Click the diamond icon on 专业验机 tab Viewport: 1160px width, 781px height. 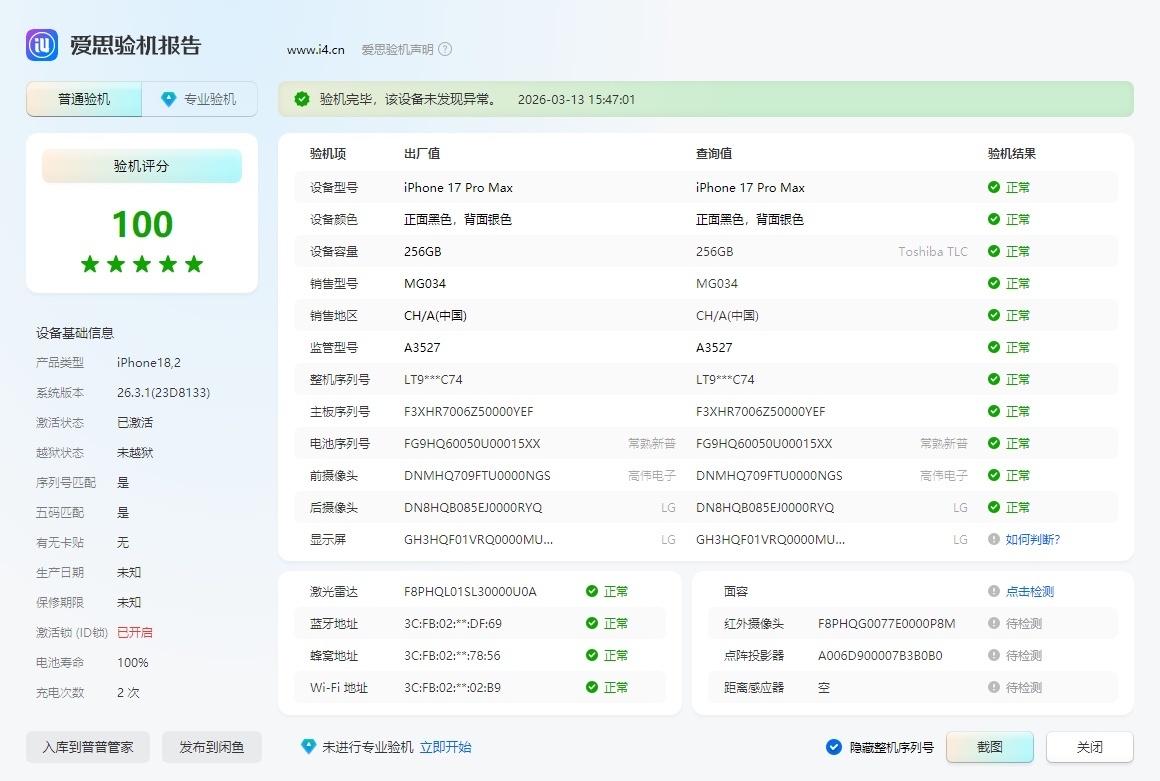168,99
